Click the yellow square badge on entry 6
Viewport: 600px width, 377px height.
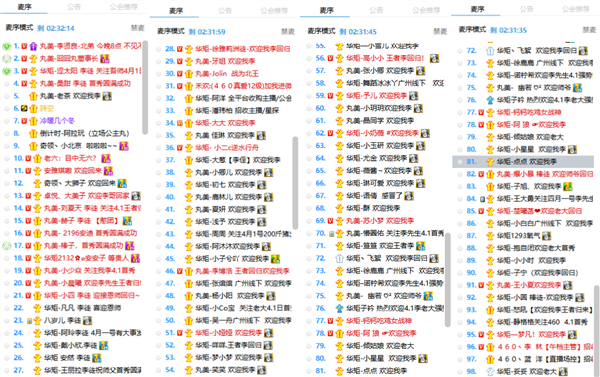click(24, 108)
